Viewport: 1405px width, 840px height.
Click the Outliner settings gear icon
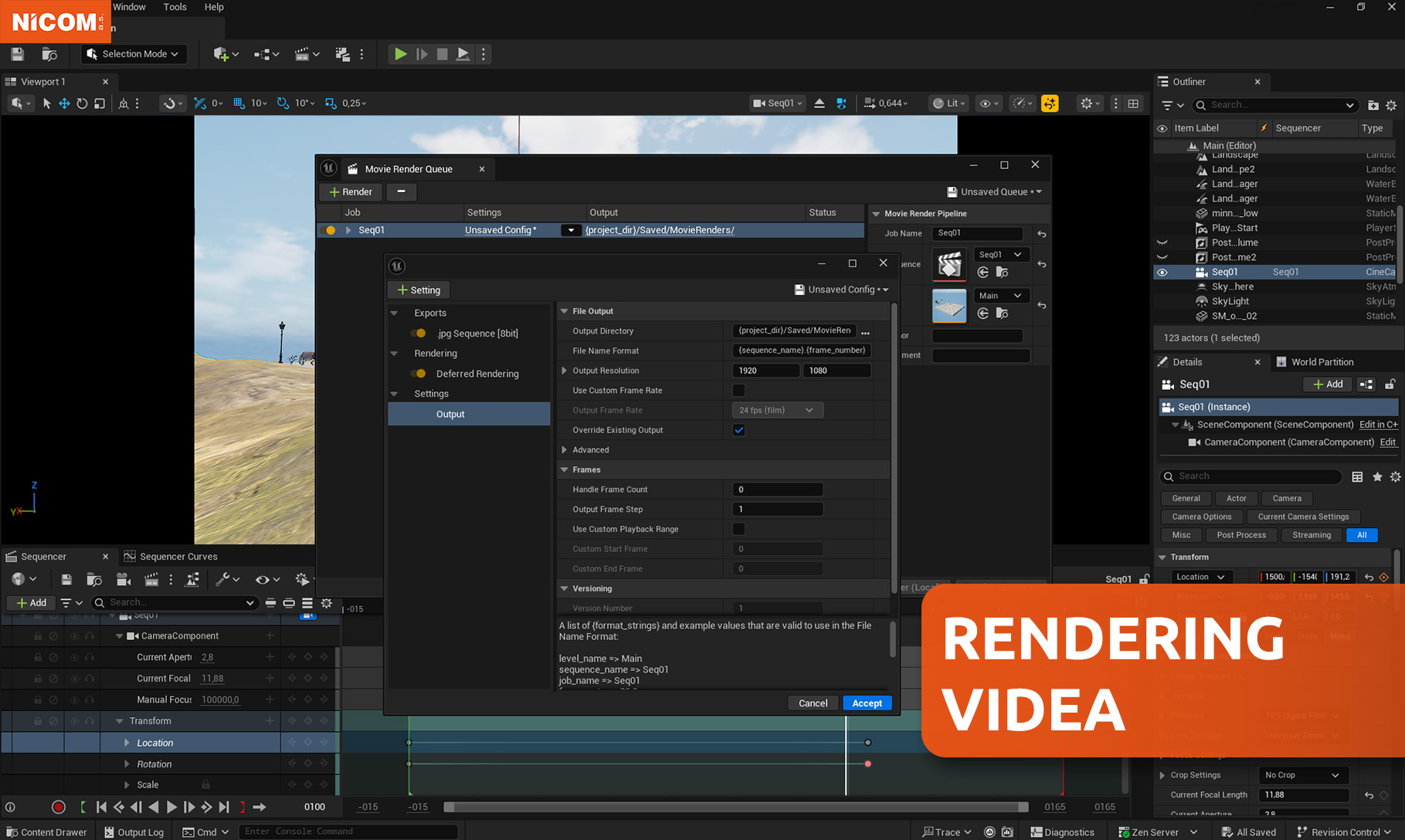click(x=1391, y=105)
